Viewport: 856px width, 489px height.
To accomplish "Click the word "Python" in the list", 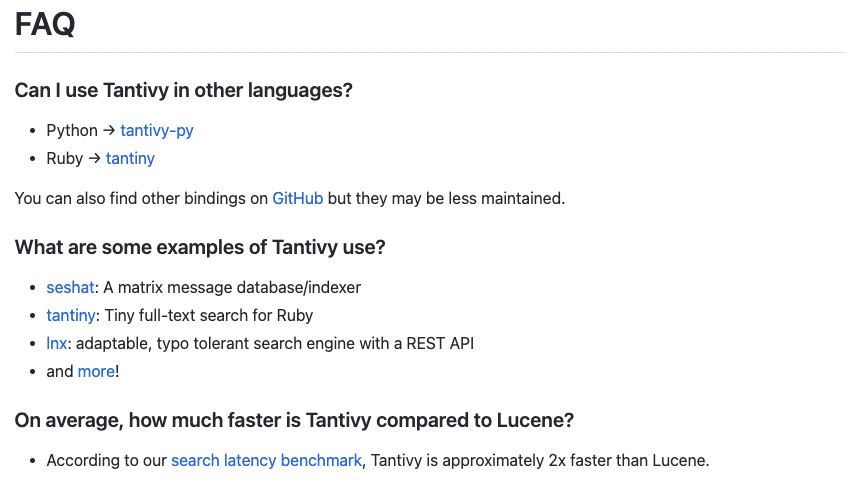I will coord(72,130).
